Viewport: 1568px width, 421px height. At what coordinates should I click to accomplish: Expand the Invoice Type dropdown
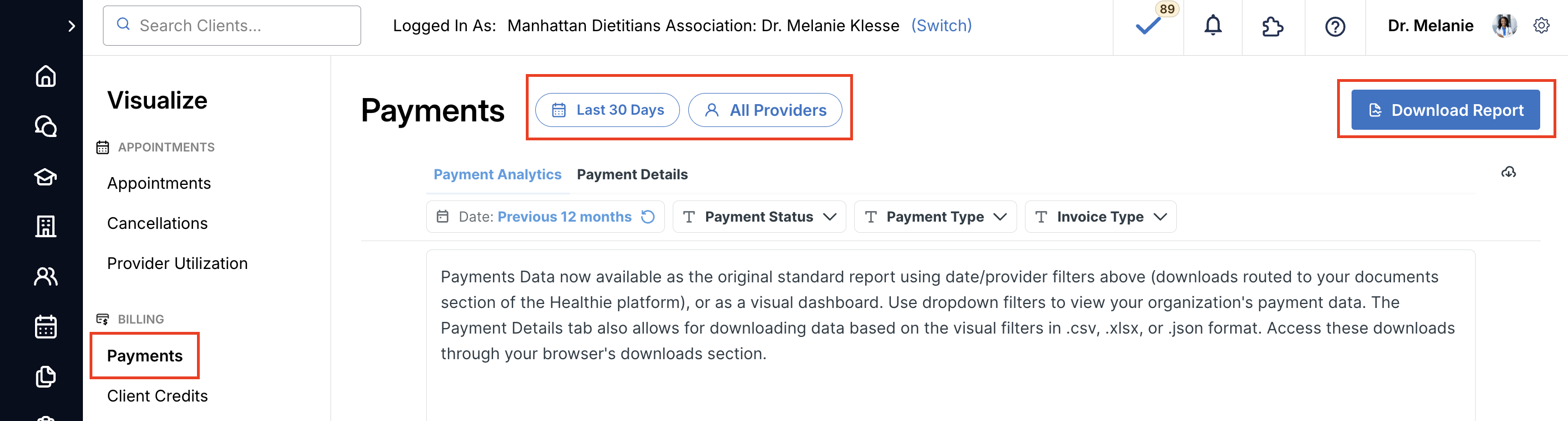pyautogui.click(x=1100, y=217)
